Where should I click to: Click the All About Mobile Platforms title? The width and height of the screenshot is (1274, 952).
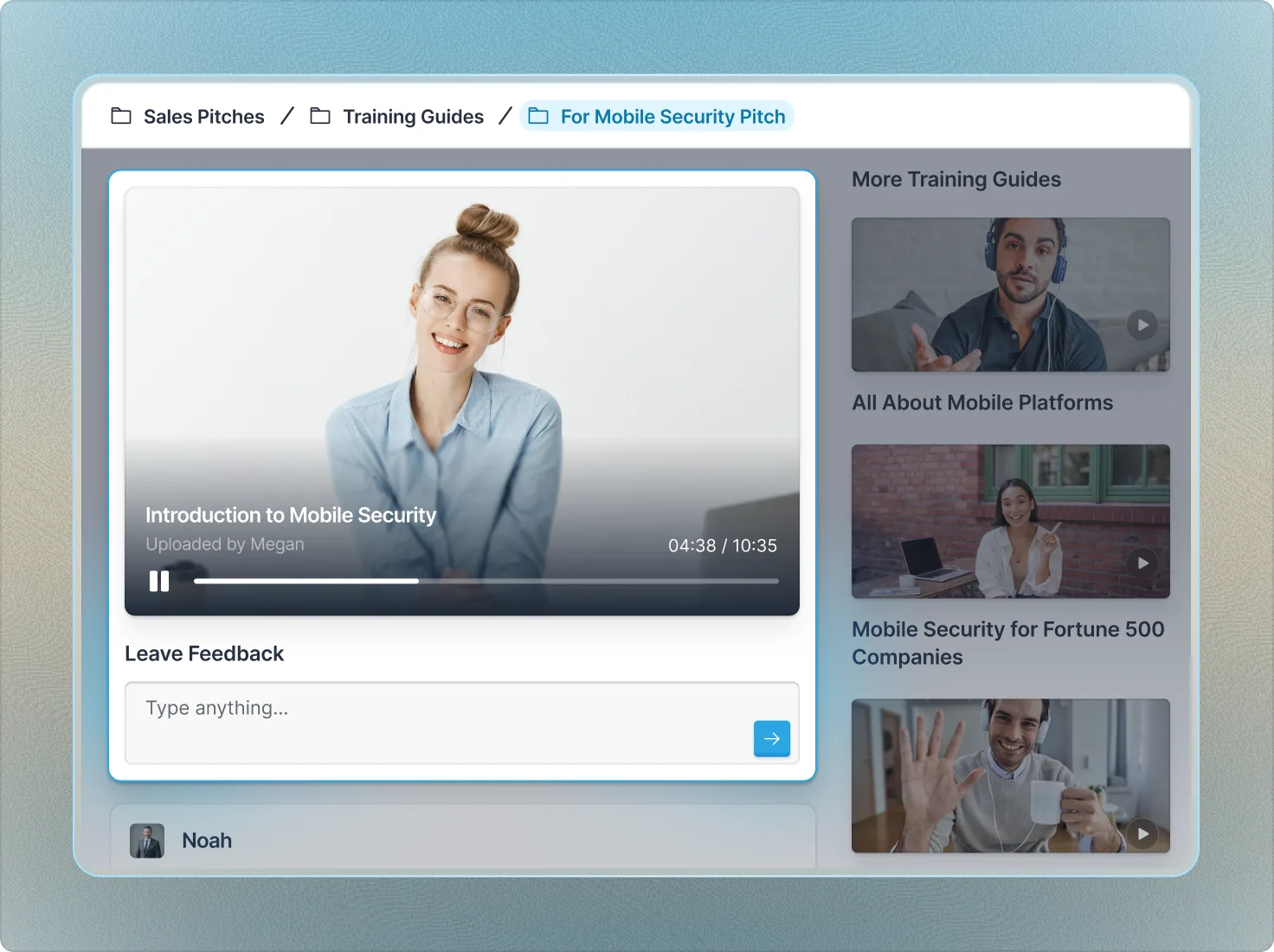tap(982, 402)
